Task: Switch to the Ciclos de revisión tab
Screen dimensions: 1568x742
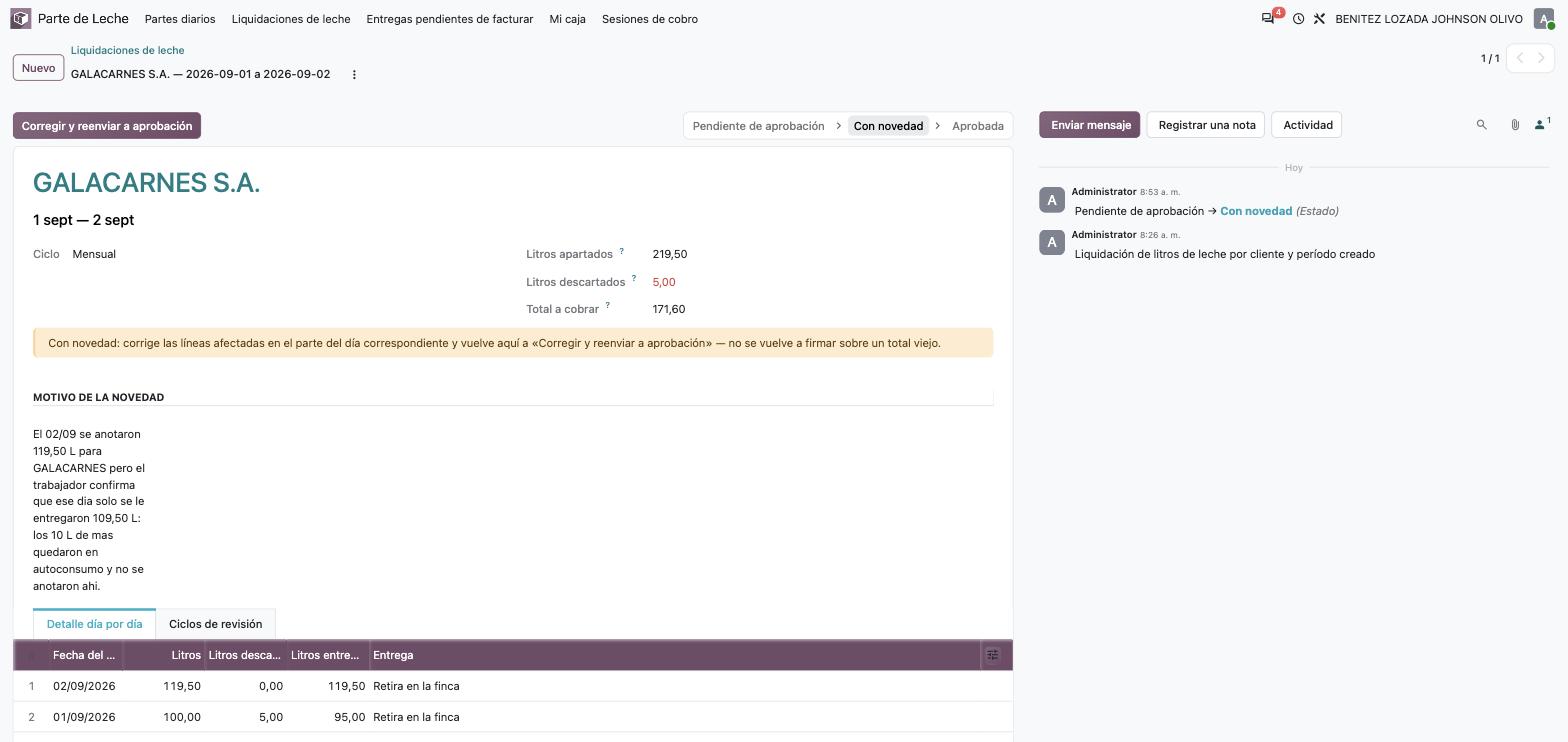Action: tap(215, 624)
